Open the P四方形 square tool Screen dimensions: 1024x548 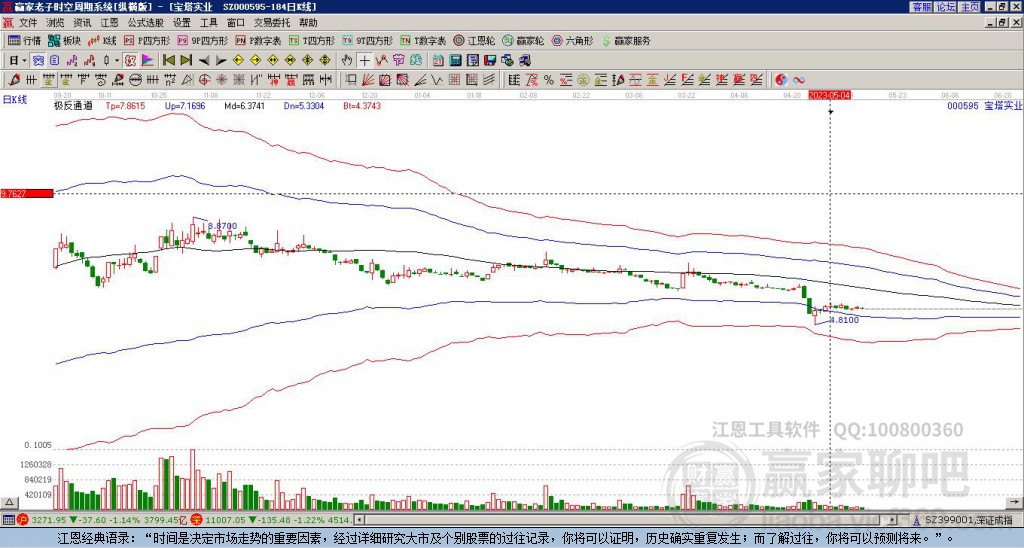pyautogui.click(x=148, y=40)
